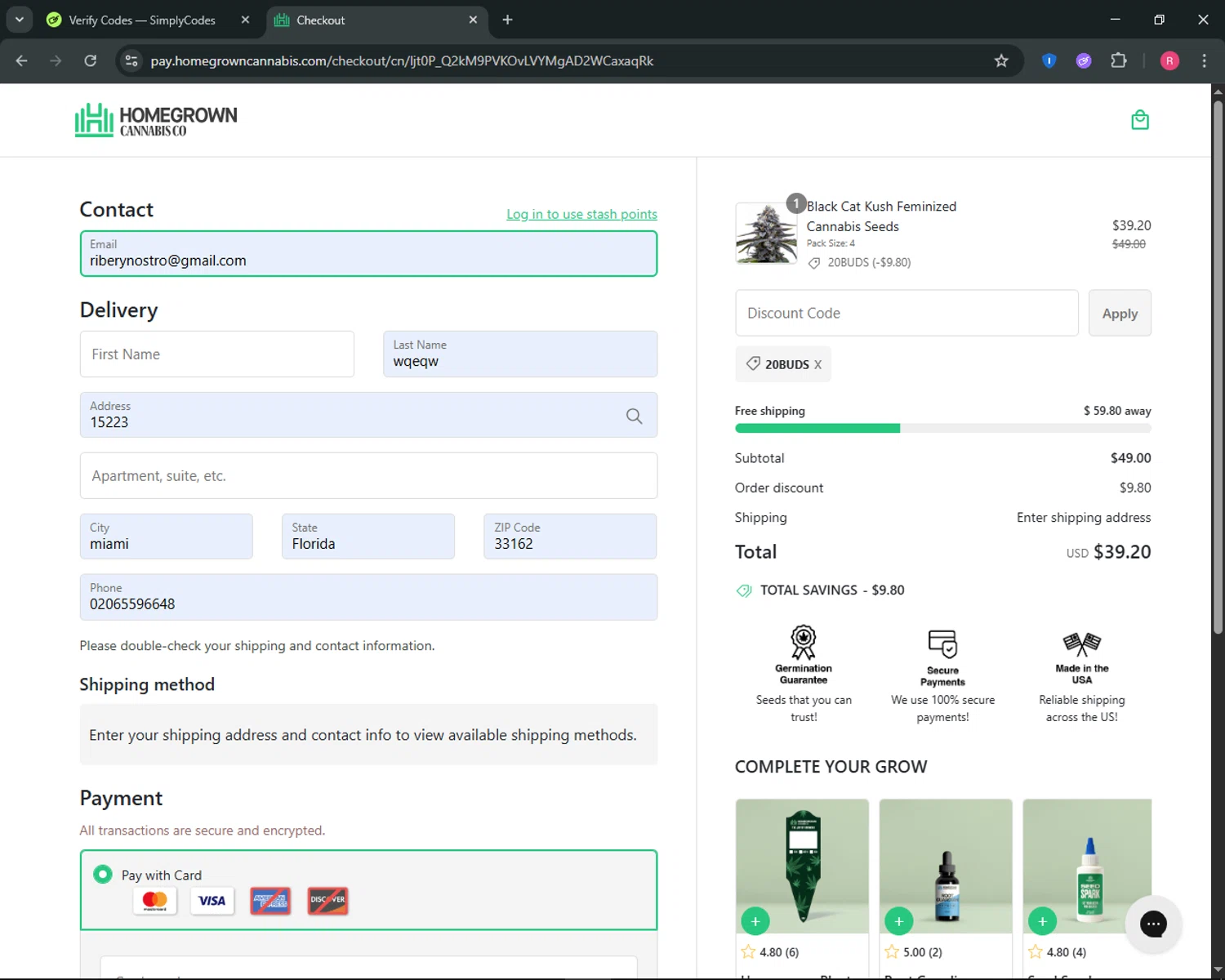Bookmark this page with the star icon
Screen dimensions: 1225x980
1001,60
